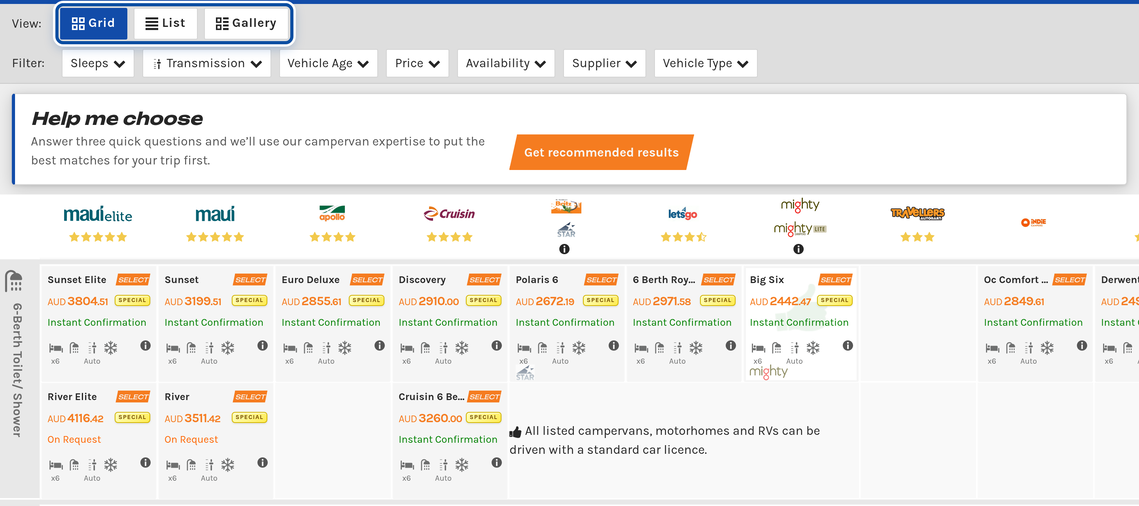Click price AUD 3511.42 on River card
This screenshot has width=1139, height=506.
click(x=192, y=418)
